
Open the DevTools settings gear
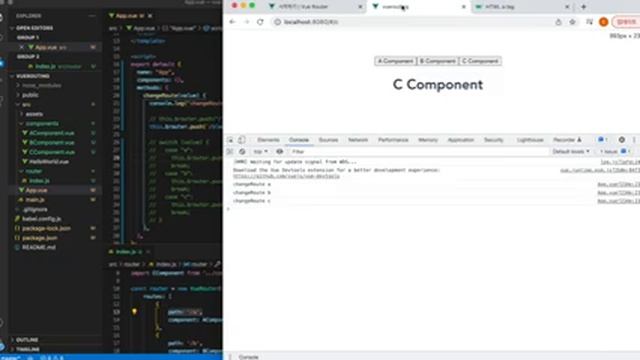tap(622, 140)
